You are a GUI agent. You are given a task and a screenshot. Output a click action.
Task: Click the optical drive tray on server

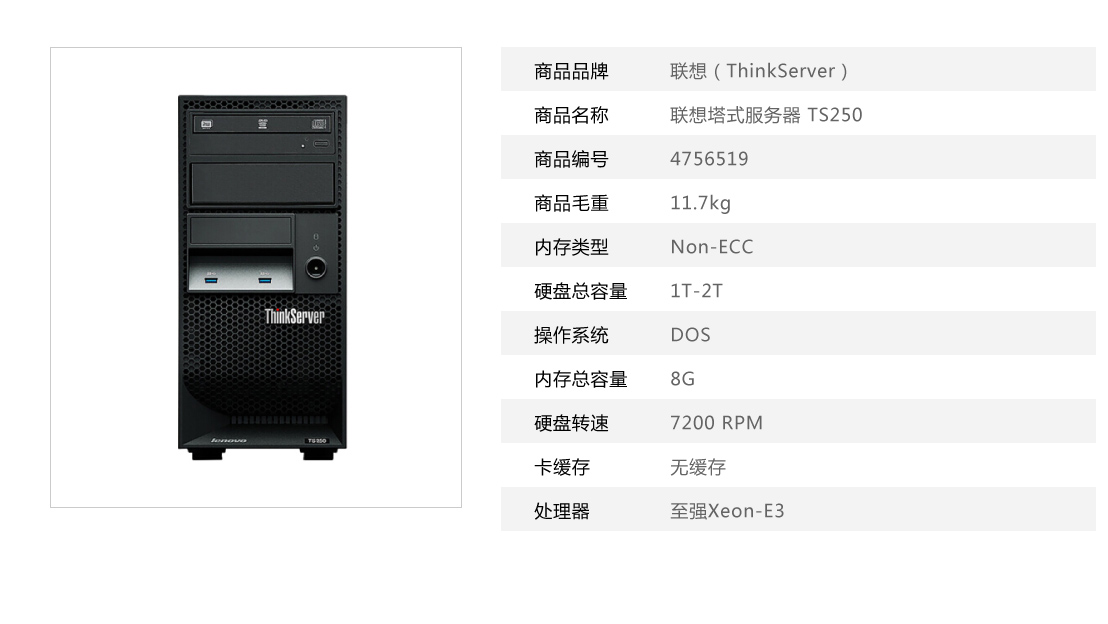pyautogui.click(x=262, y=124)
